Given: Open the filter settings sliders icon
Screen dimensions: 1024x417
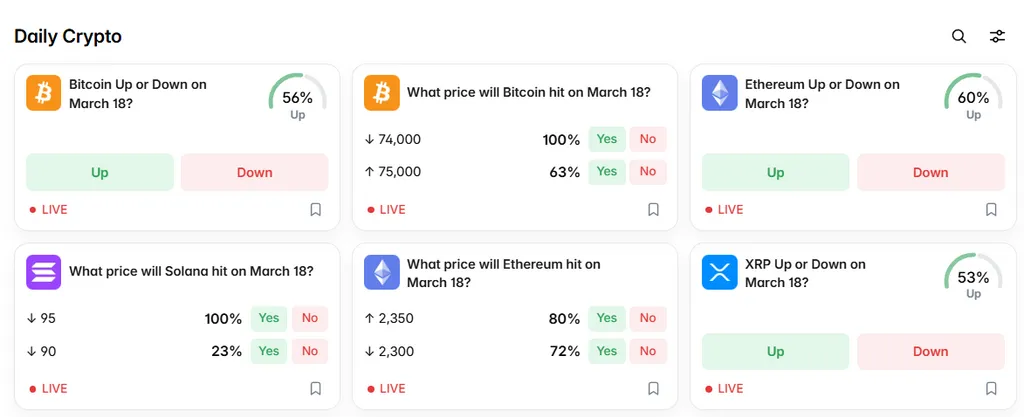Looking at the screenshot, I should point(997,37).
